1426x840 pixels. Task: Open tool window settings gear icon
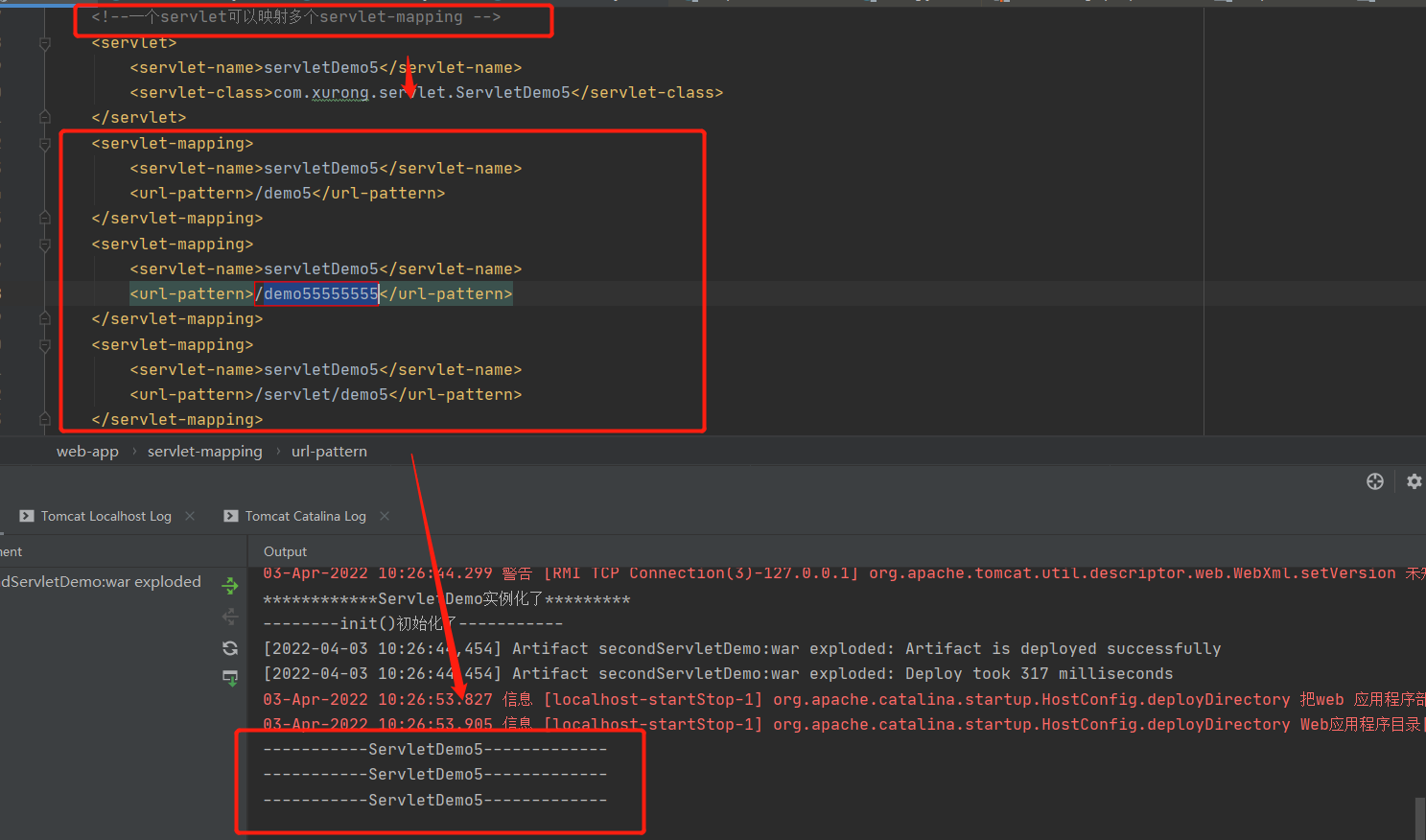pyautogui.click(x=1414, y=481)
